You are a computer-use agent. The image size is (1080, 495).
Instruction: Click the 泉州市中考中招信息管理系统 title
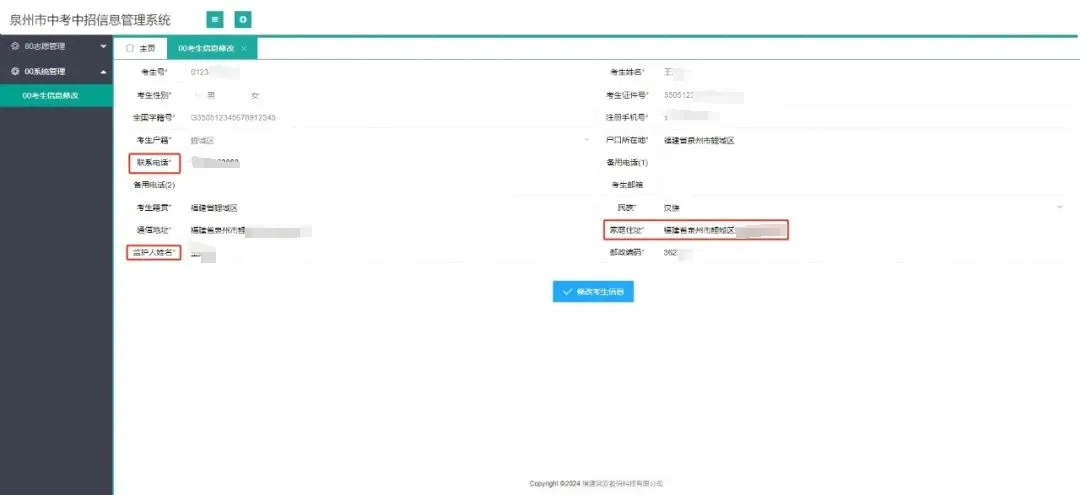point(90,20)
